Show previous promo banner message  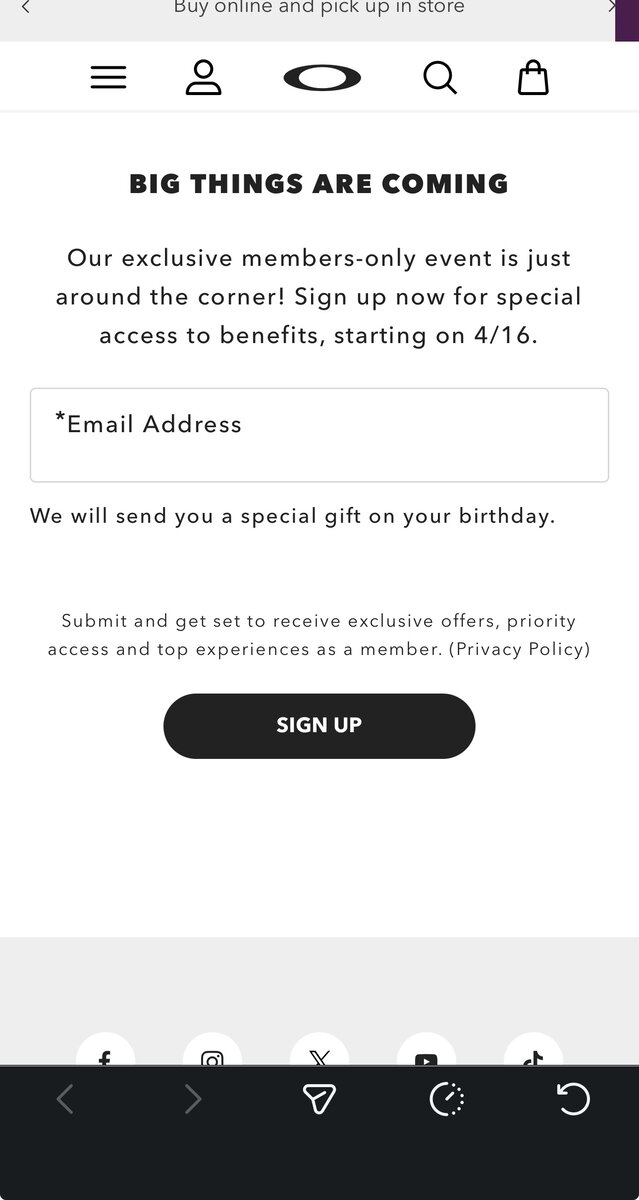[26, 8]
